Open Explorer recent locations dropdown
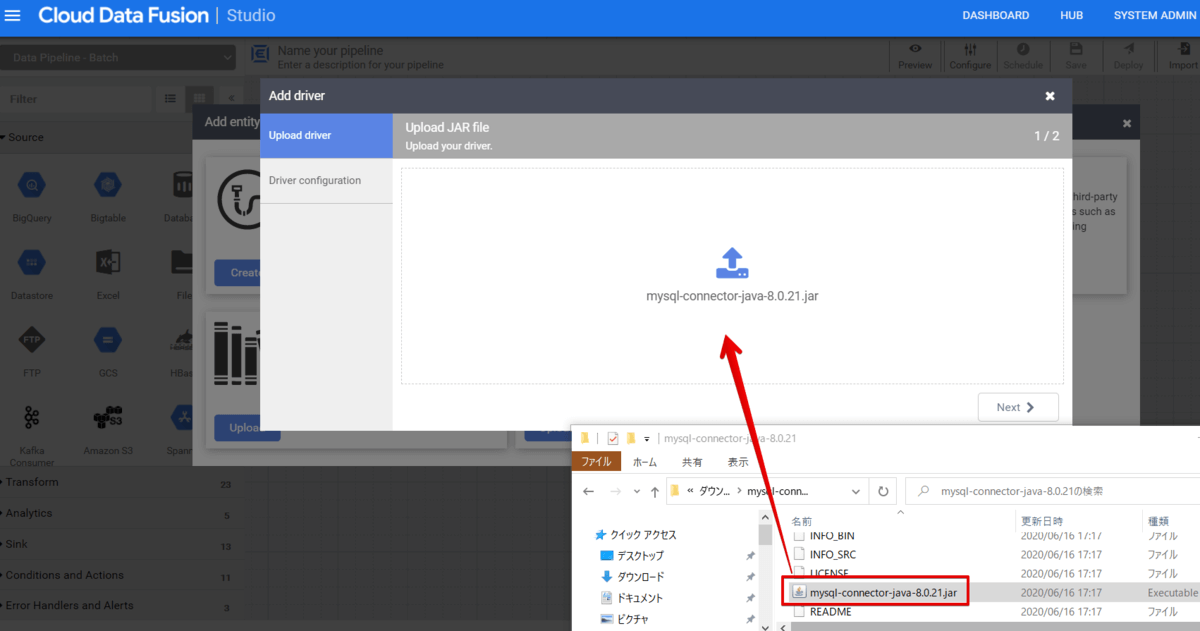Viewport: 1200px width, 631px height. click(637, 491)
